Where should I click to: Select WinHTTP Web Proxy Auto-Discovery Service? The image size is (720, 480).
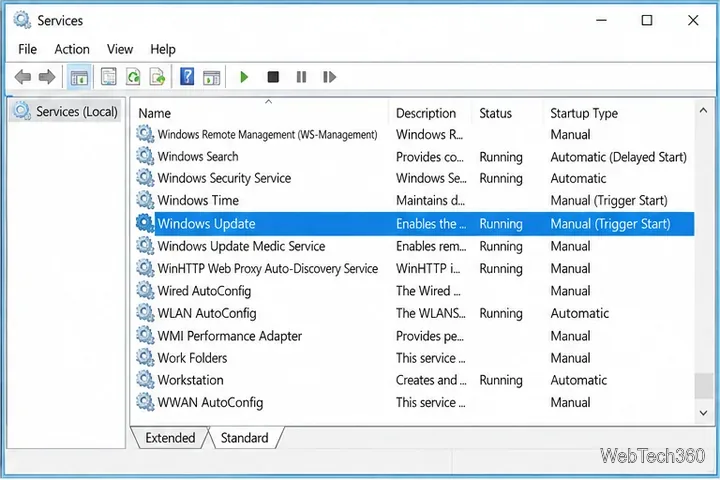(268, 268)
